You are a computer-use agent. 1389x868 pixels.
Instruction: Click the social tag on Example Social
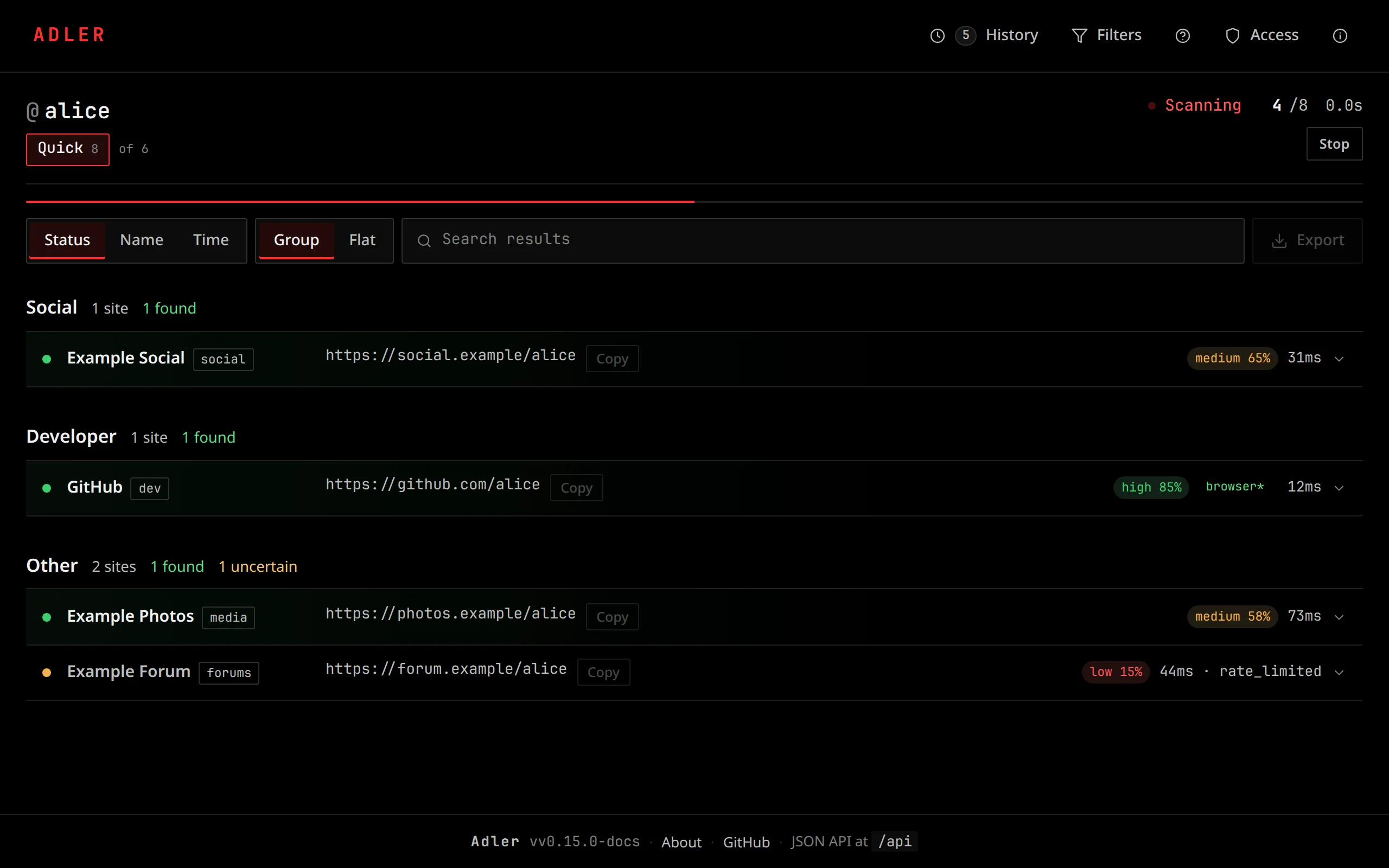[x=224, y=359]
